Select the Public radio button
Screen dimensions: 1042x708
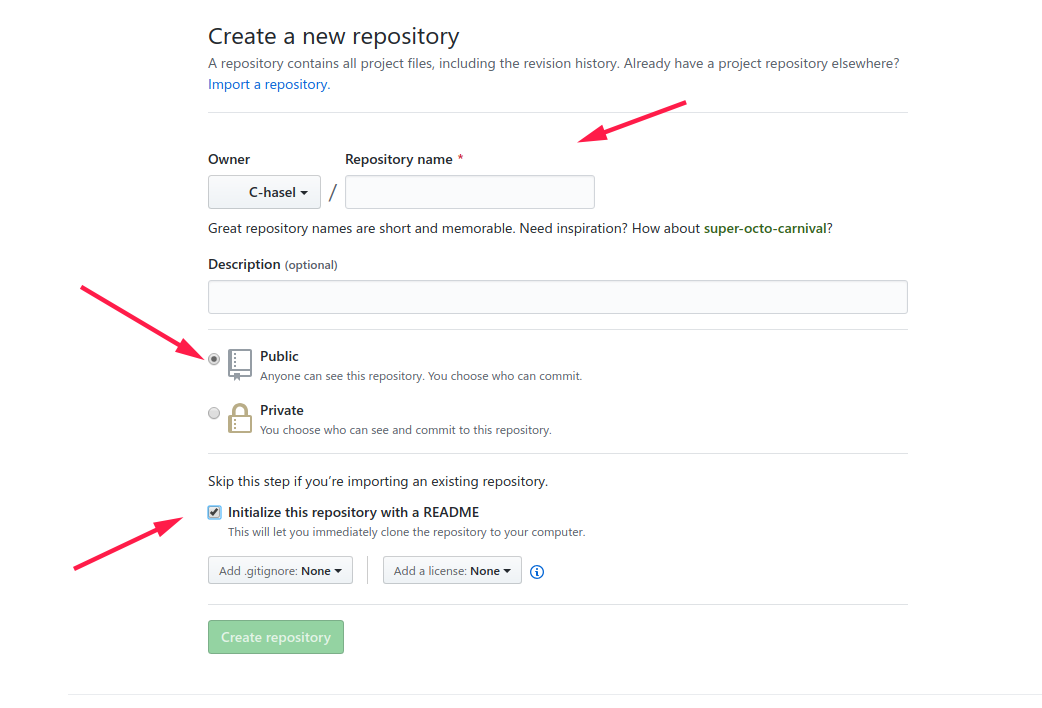pyautogui.click(x=214, y=359)
